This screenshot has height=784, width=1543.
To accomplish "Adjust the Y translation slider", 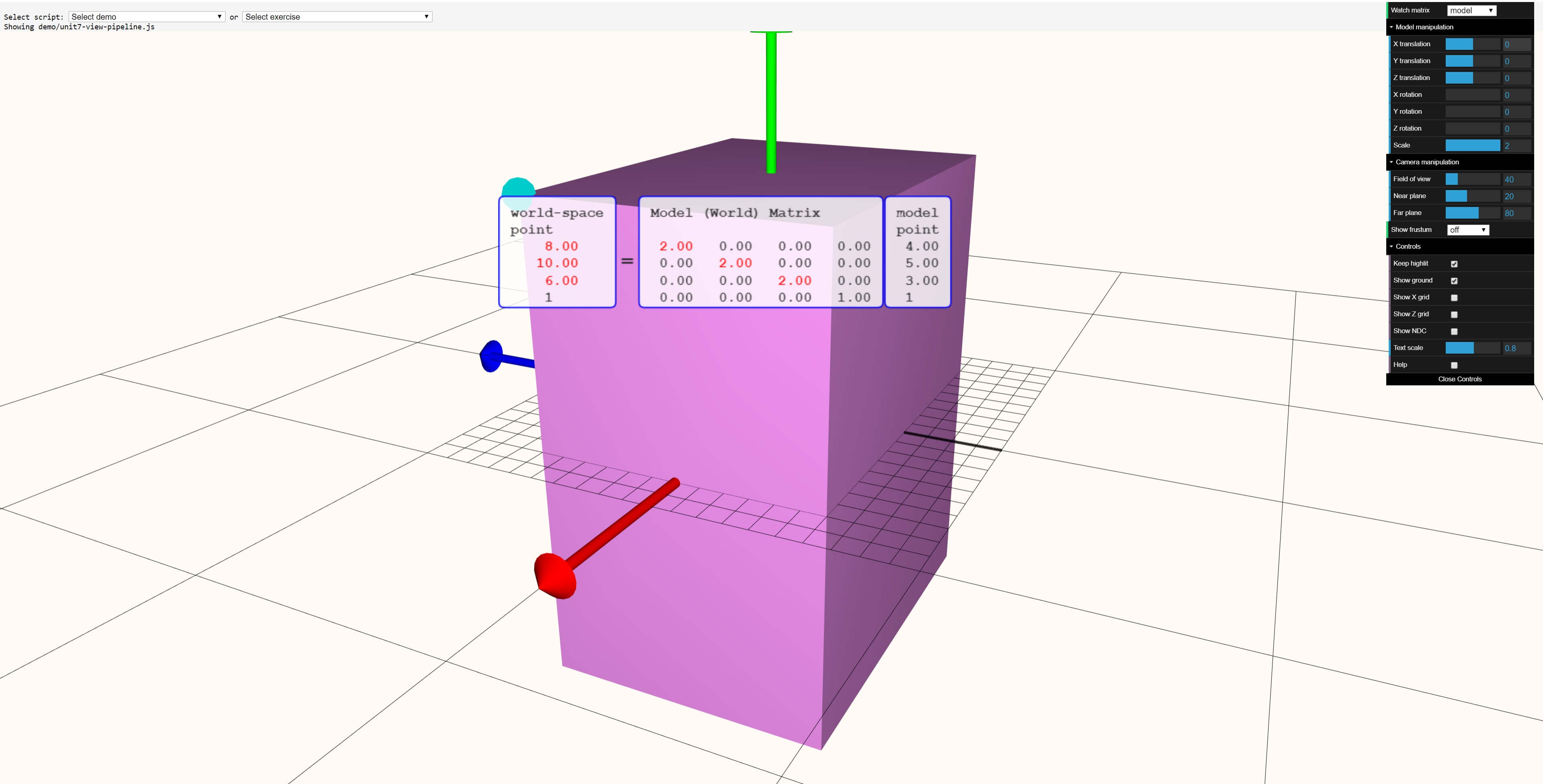I will point(1472,61).
